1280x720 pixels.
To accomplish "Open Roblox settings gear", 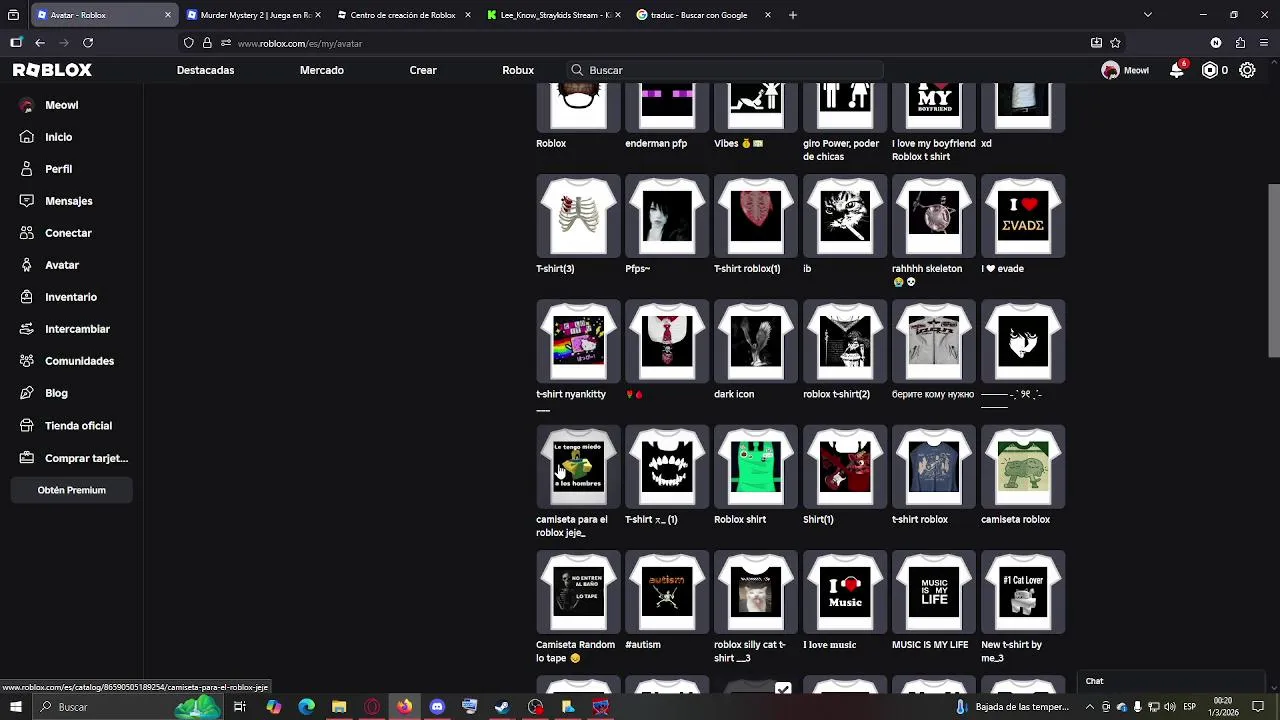I will click(x=1247, y=70).
